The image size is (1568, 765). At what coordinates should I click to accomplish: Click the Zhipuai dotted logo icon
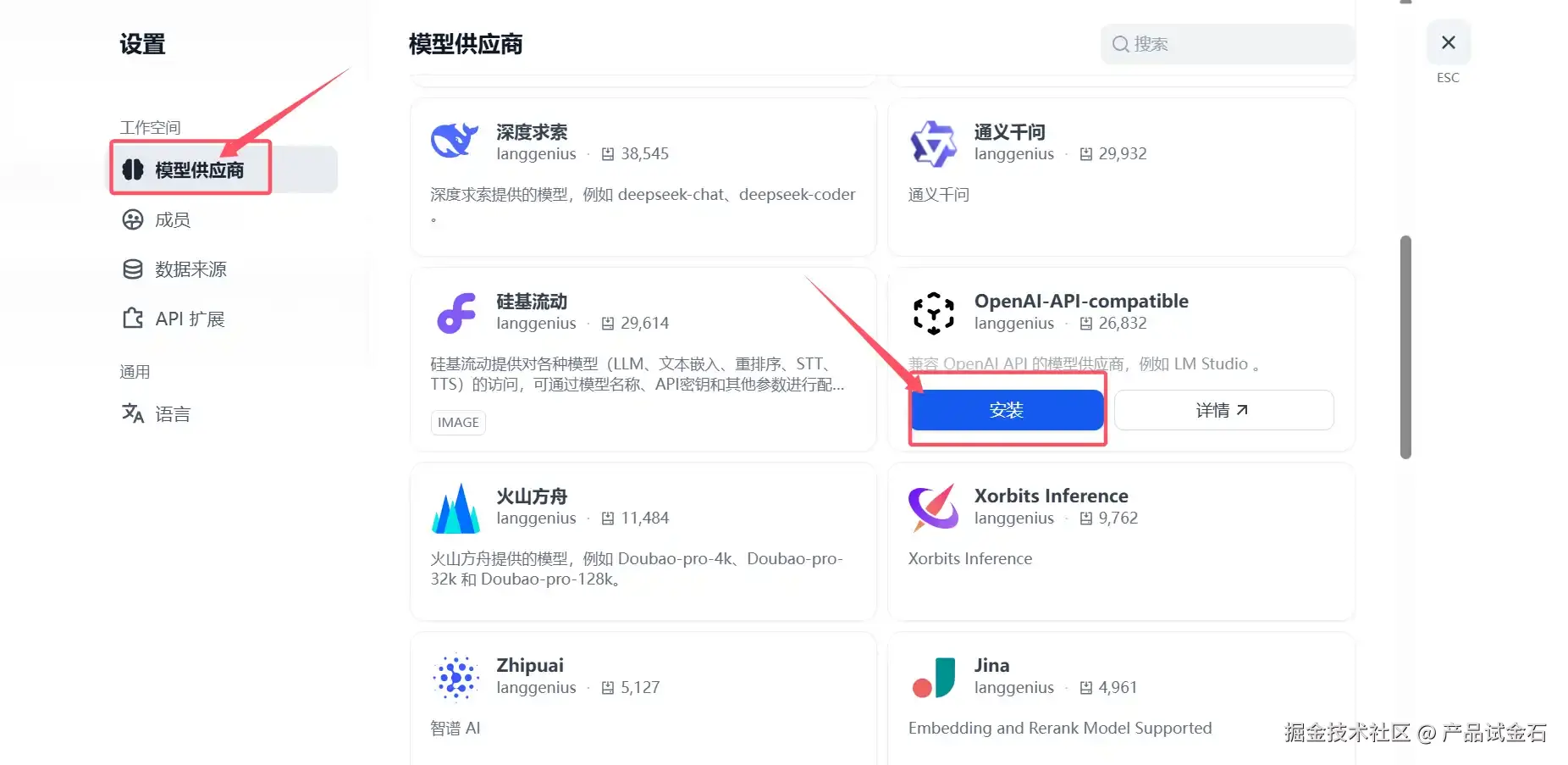pyautogui.click(x=456, y=677)
